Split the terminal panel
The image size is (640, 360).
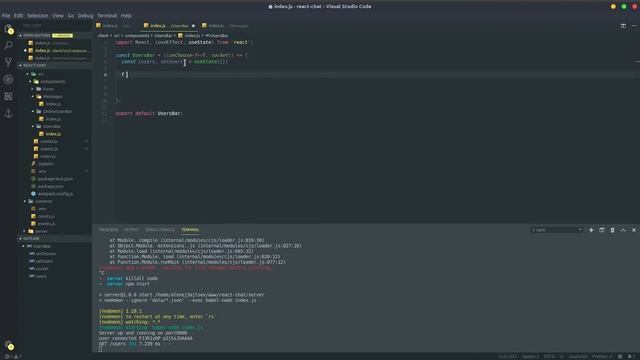(x=602, y=230)
